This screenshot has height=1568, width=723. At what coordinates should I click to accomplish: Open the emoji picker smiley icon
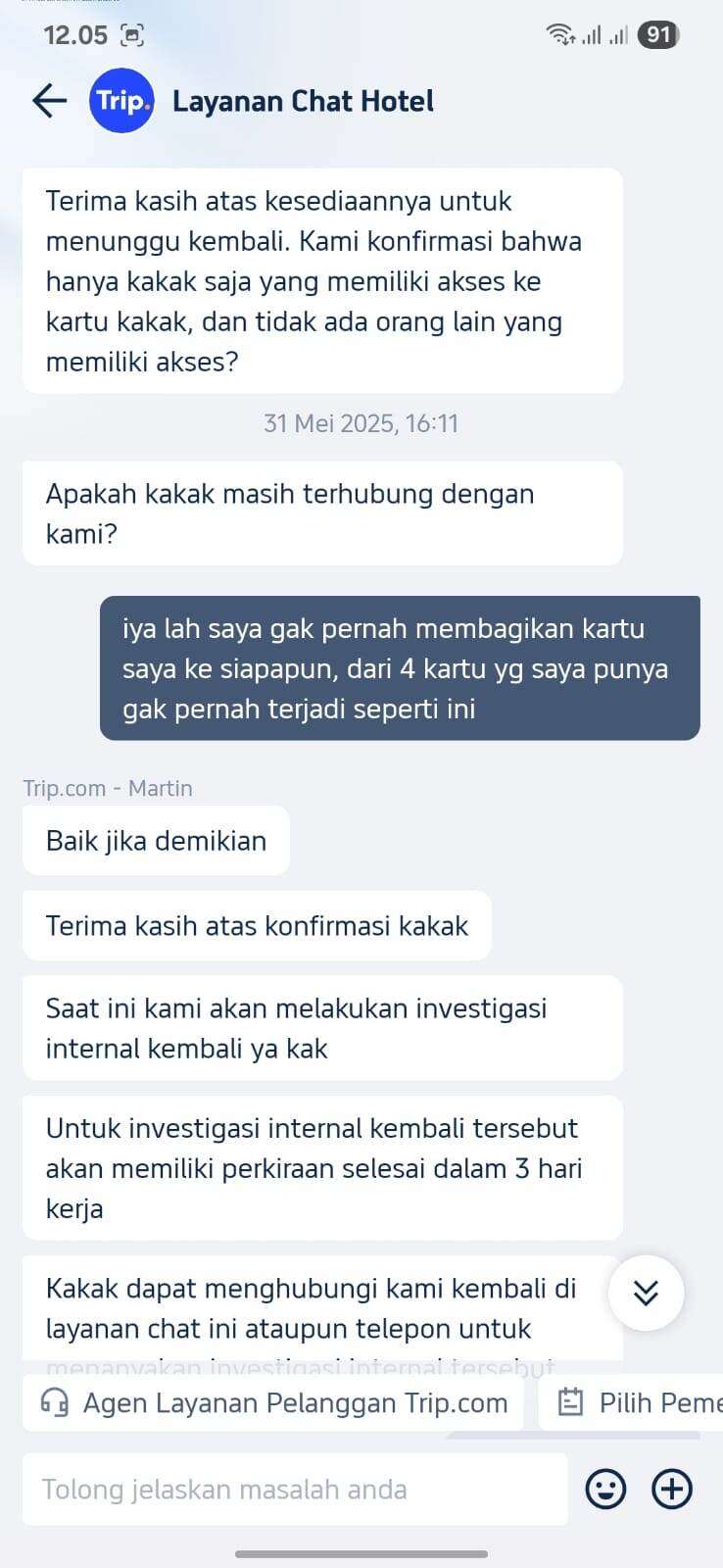pyautogui.click(x=605, y=1490)
